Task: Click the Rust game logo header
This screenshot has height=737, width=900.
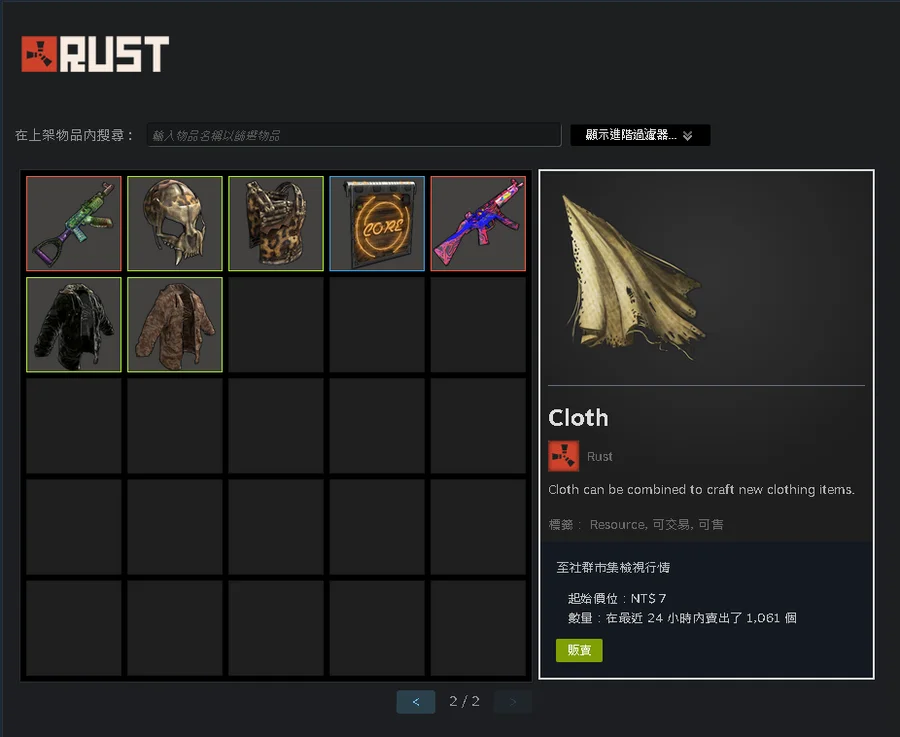Action: pos(95,54)
